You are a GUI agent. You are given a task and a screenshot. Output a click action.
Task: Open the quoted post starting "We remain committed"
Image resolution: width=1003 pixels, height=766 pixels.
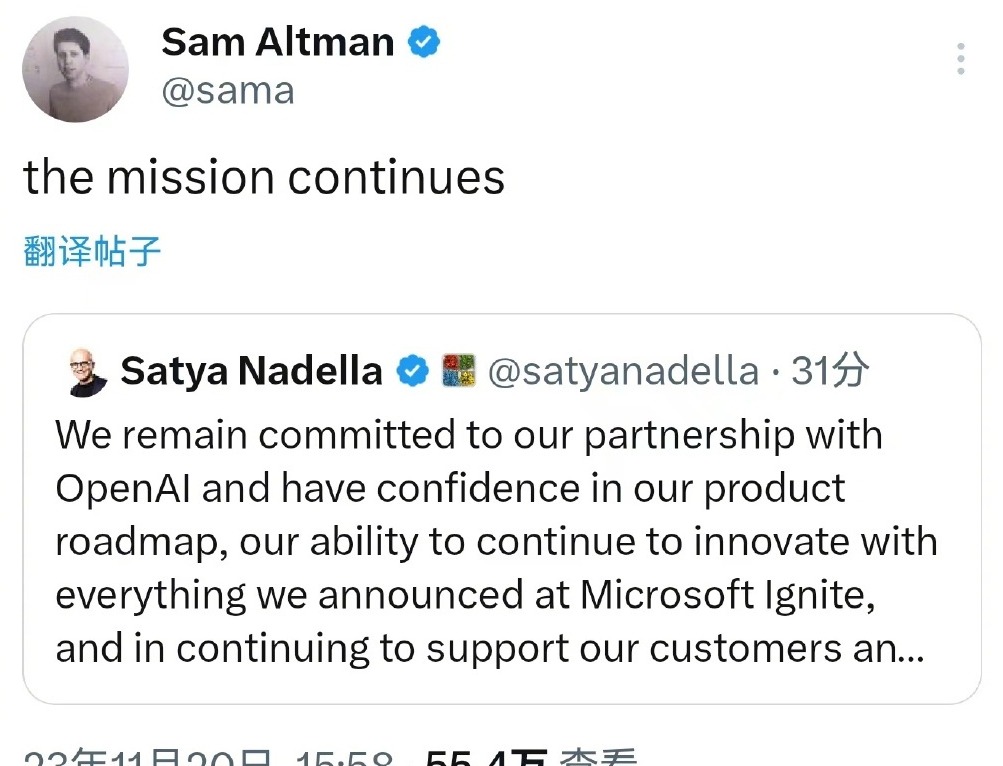tap(502, 509)
